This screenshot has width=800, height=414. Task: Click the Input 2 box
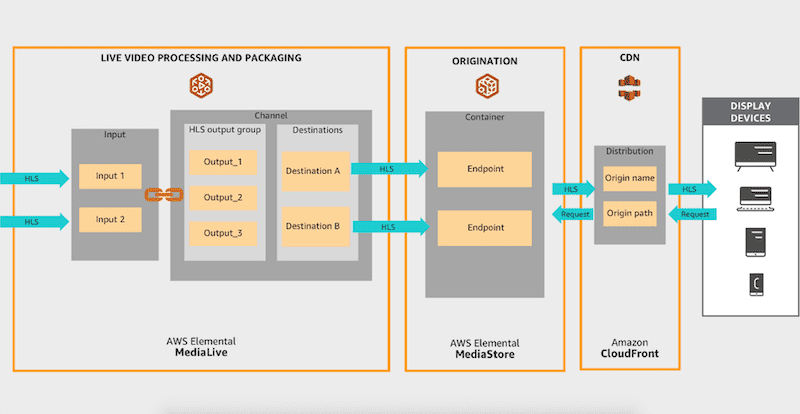tap(110, 219)
